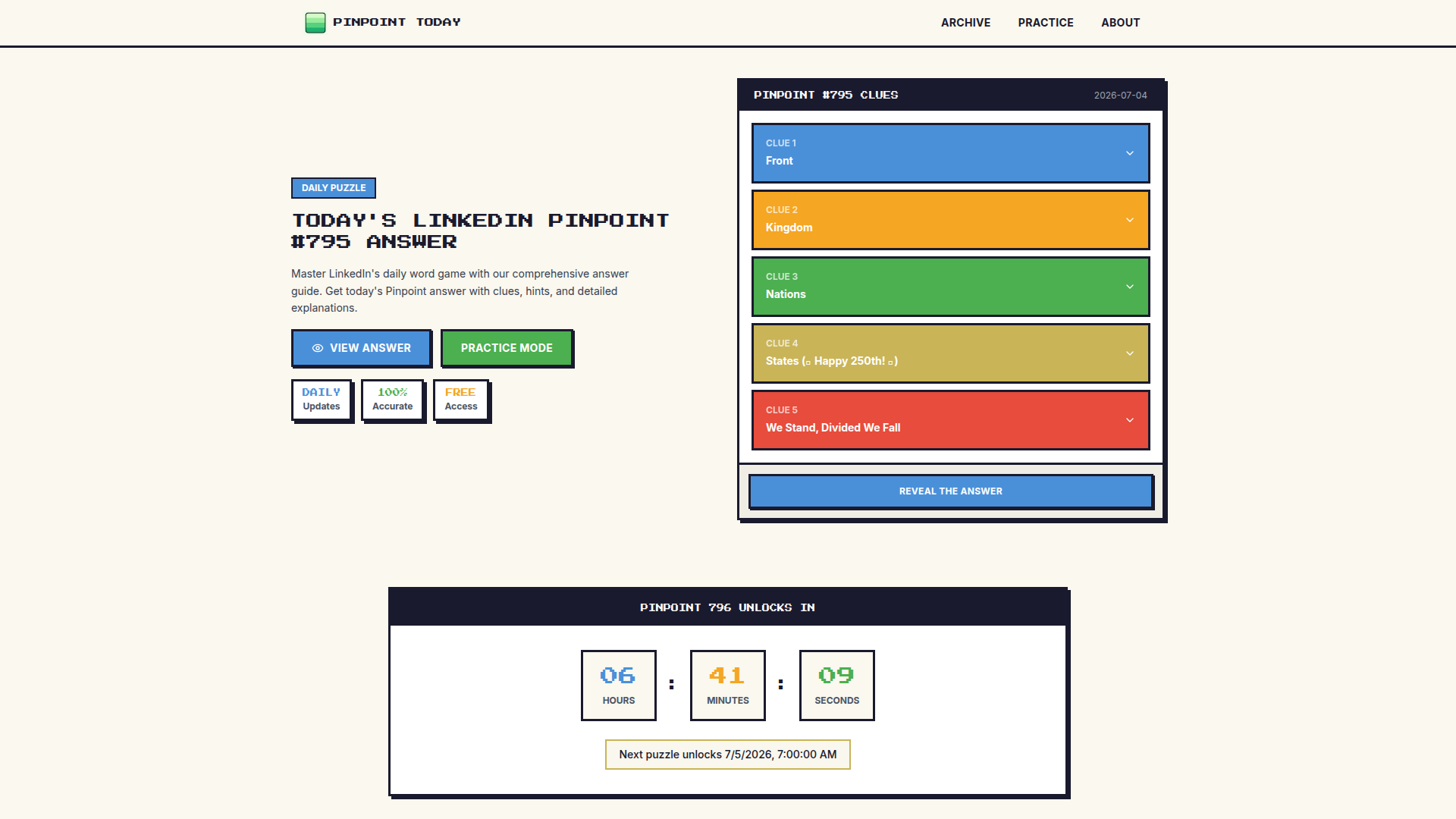Toggle the Clue 4 States chevron

pyautogui.click(x=1130, y=353)
